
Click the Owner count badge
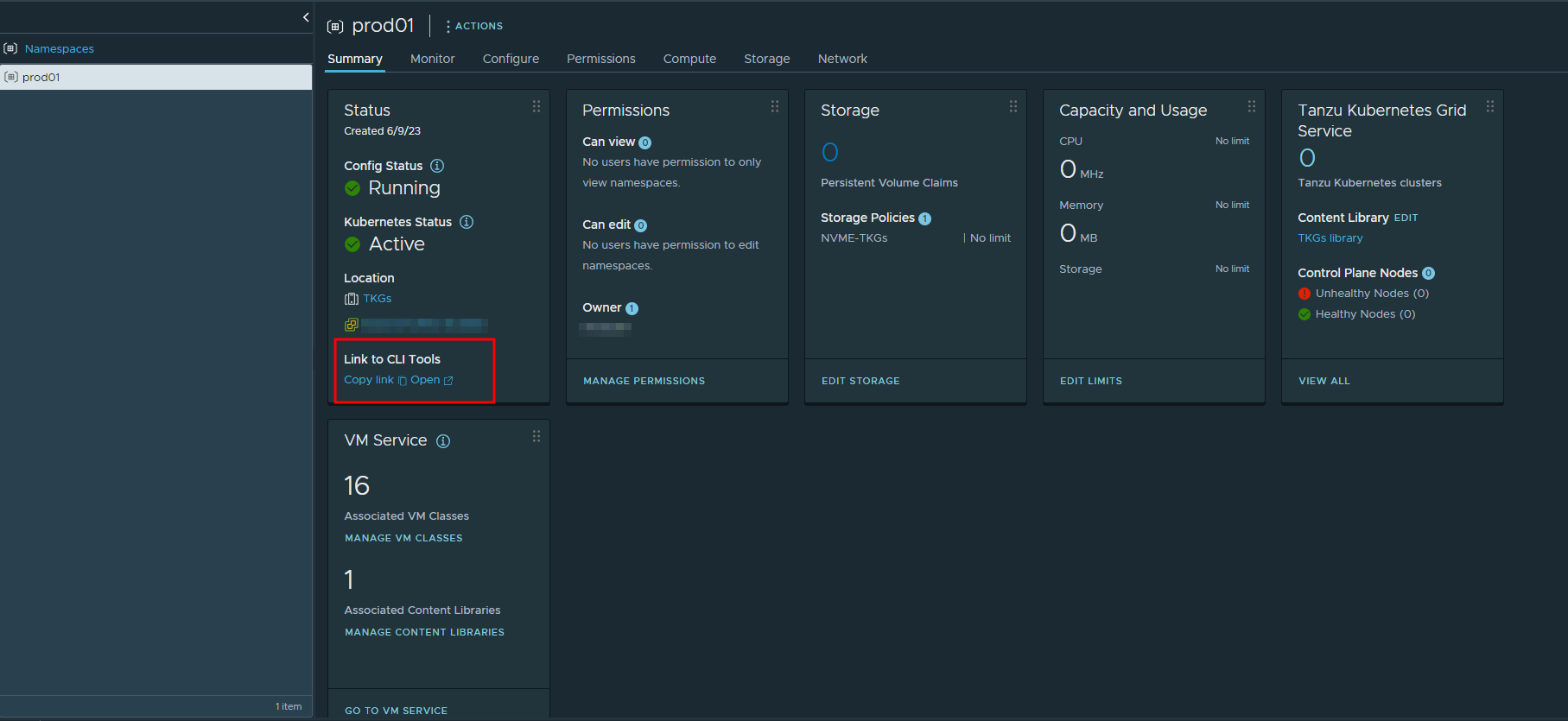click(x=632, y=308)
